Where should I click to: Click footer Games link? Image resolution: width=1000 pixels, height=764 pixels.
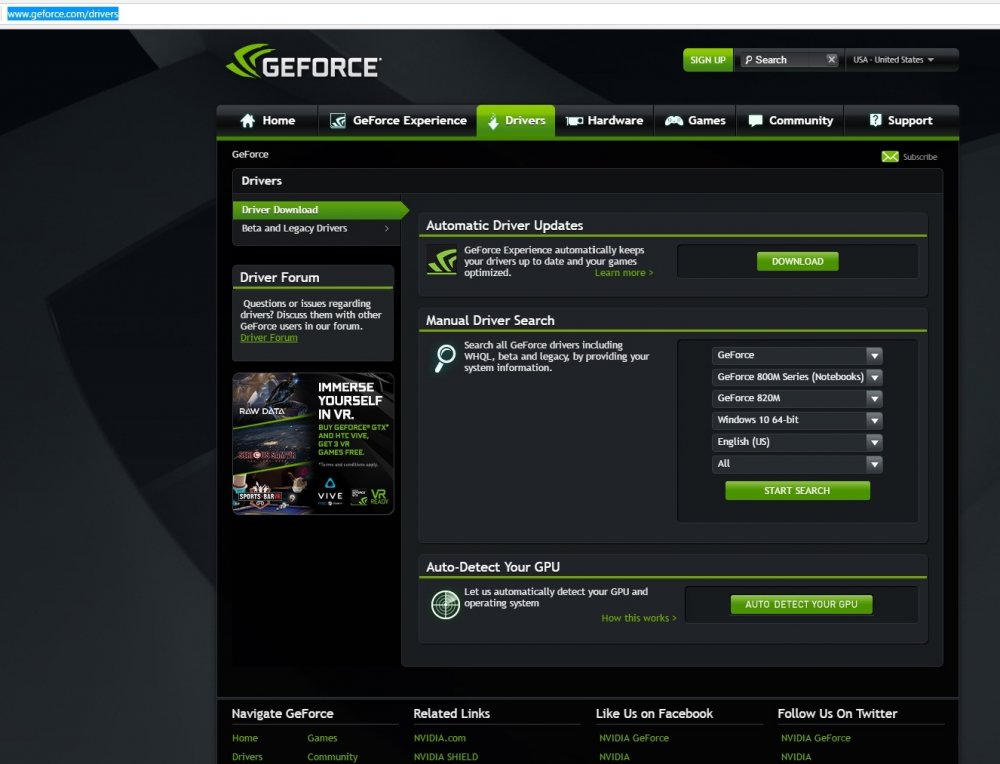(x=322, y=738)
